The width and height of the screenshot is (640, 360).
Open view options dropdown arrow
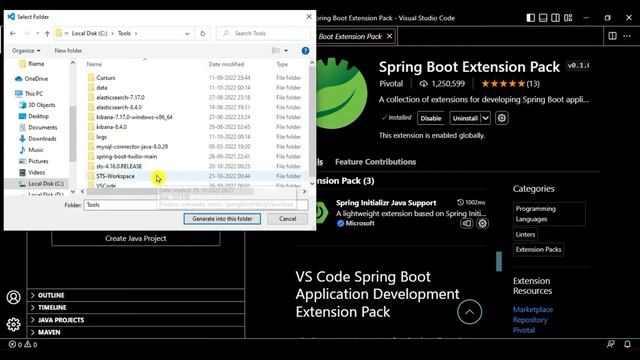click(286, 51)
